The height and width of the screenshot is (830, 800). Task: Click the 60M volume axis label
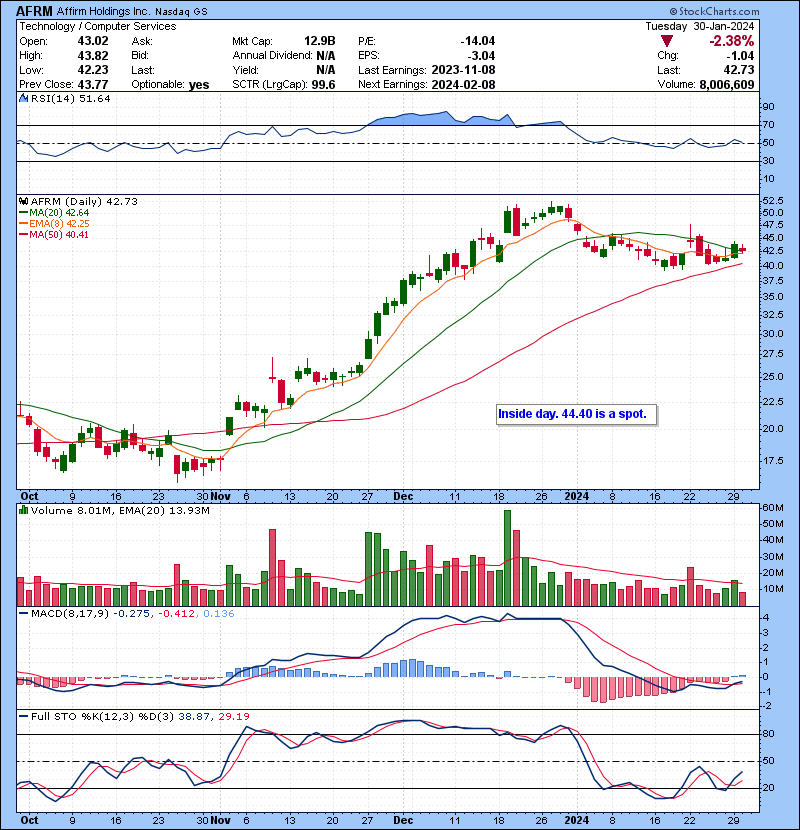point(772,508)
